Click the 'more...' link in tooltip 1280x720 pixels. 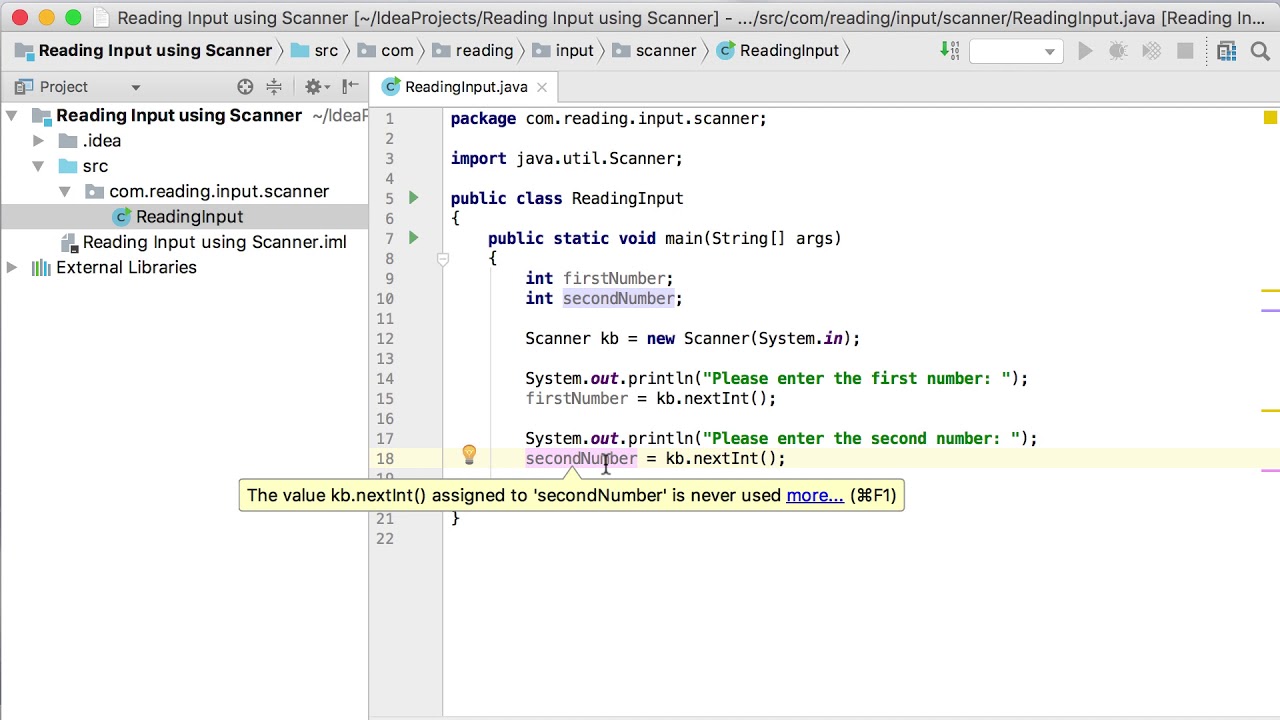click(x=815, y=495)
